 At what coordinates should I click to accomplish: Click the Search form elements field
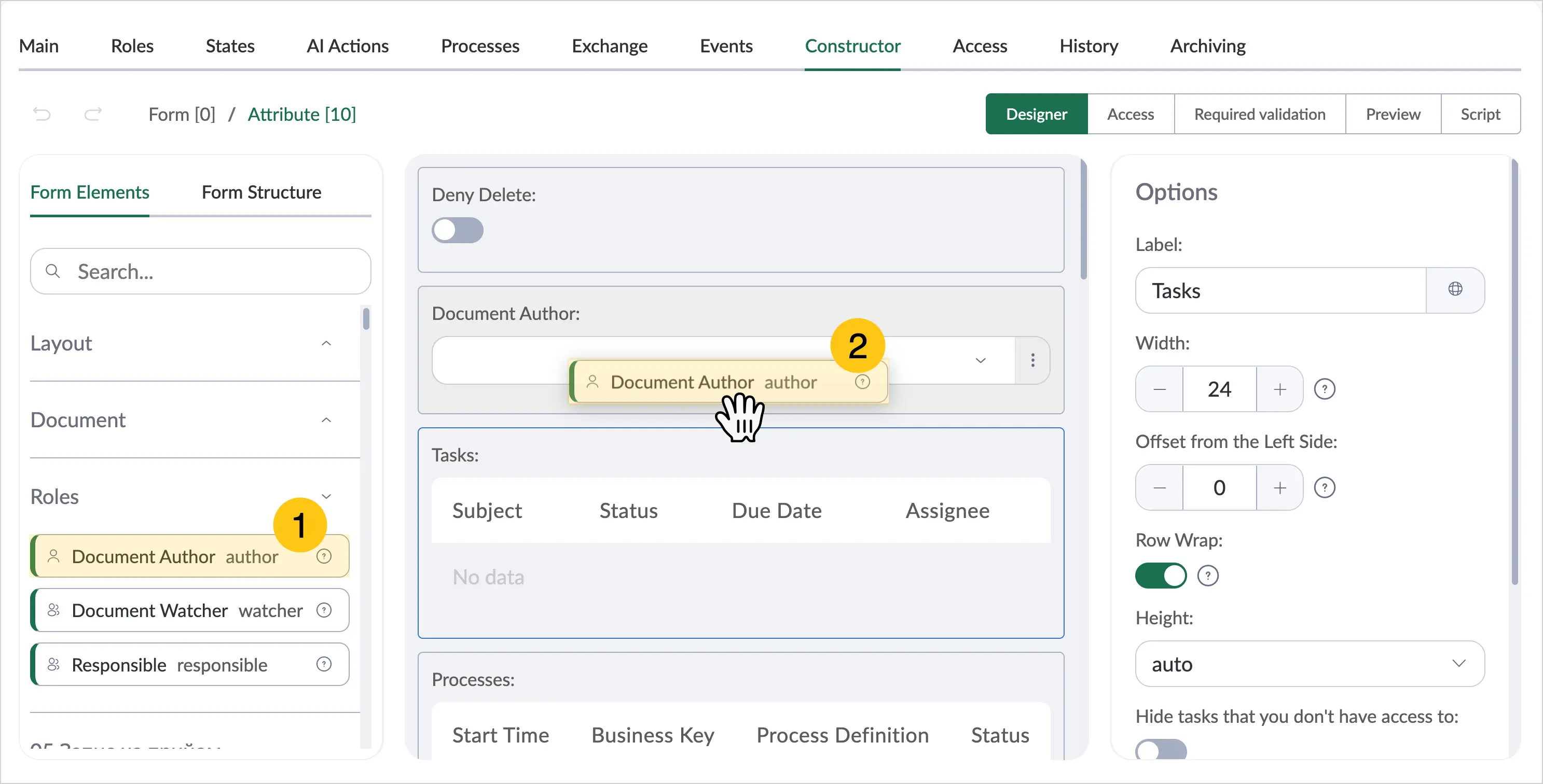[x=201, y=271]
